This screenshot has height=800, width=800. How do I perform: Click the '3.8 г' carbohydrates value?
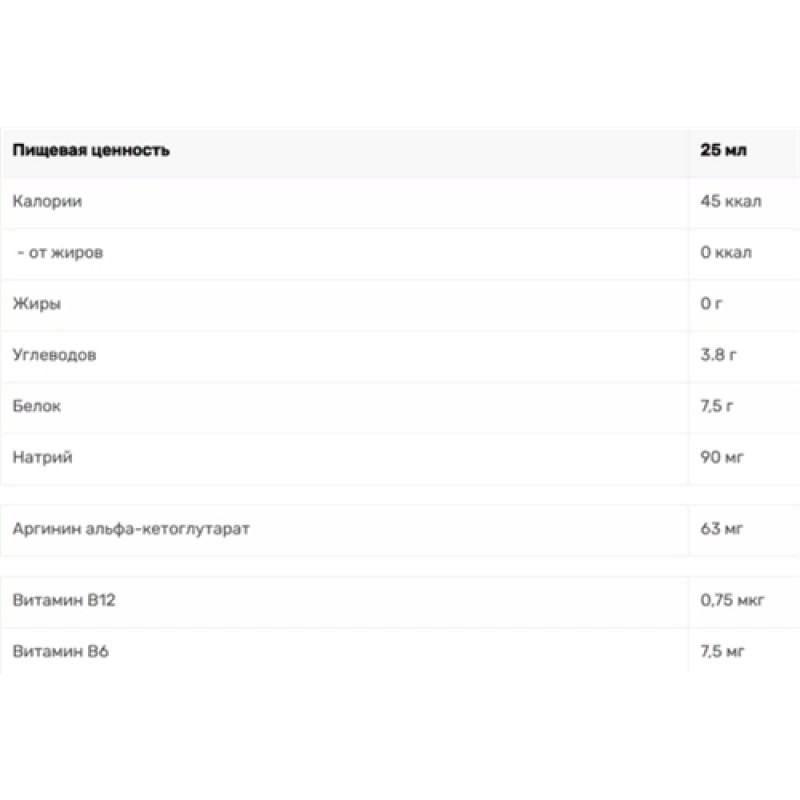click(x=717, y=355)
